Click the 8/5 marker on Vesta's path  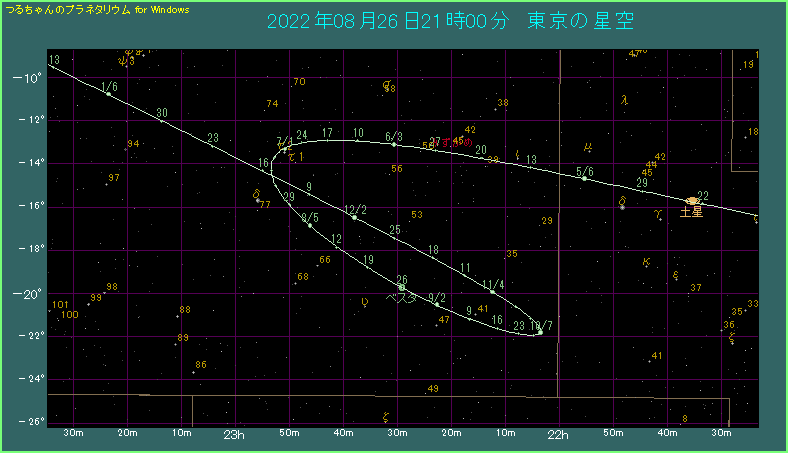pyautogui.click(x=310, y=225)
